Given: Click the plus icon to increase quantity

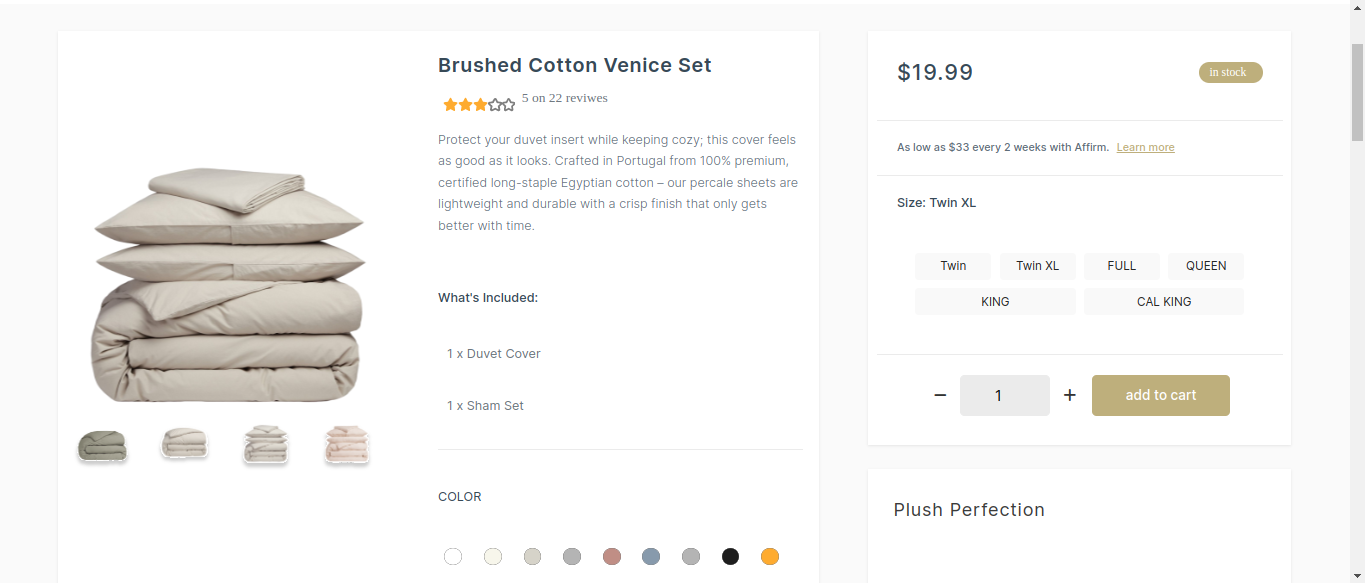Looking at the screenshot, I should click(1070, 395).
